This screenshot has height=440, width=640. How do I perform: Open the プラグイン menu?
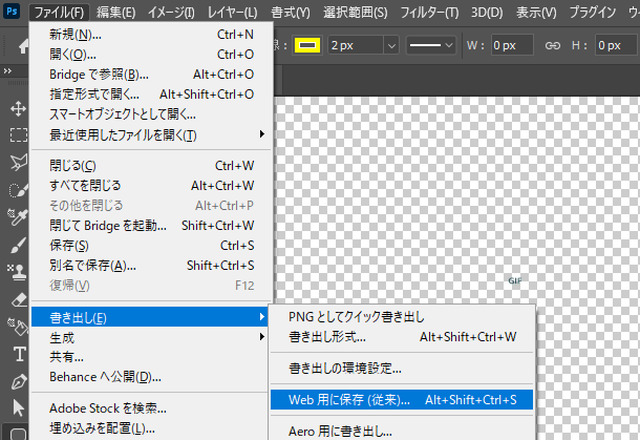coord(593,13)
